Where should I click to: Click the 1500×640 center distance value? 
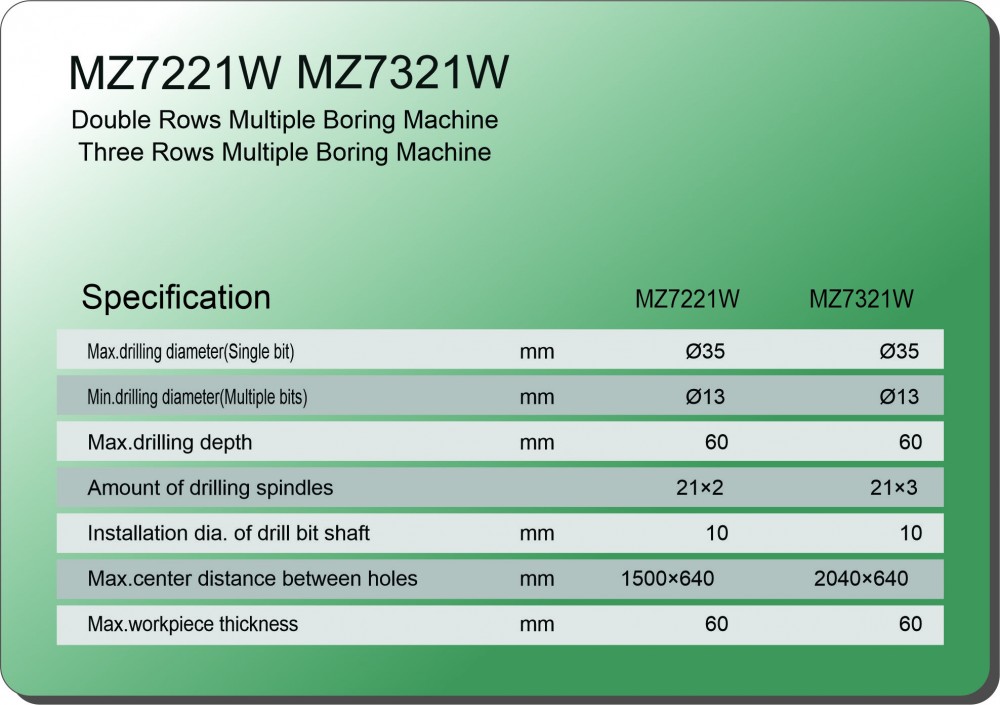coord(668,578)
